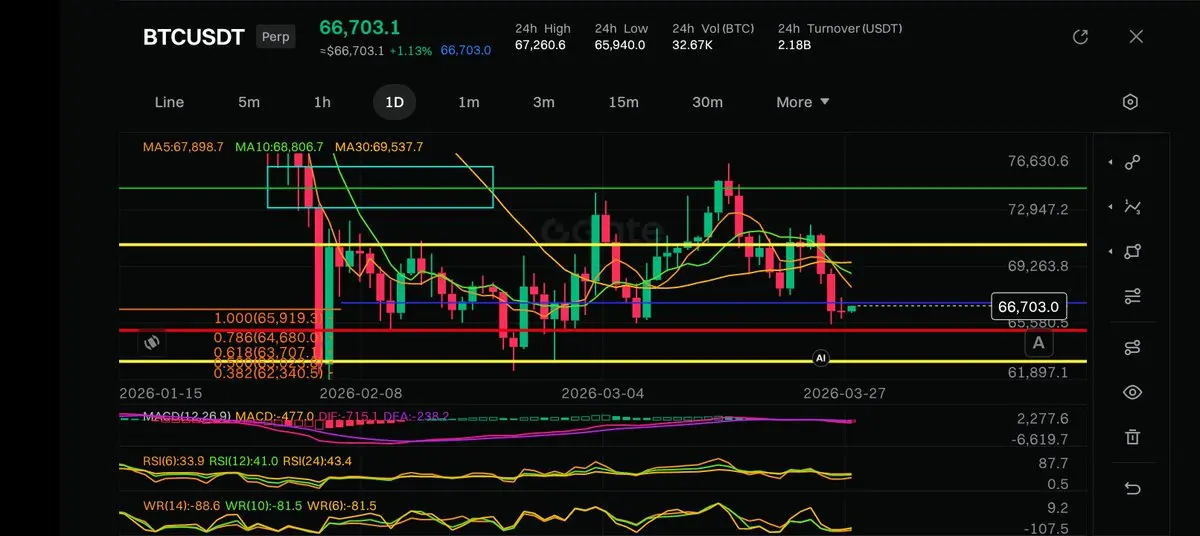Click the 24h High value 67,260.6
The width and height of the screenshot is (1200, 536).
pos(540,45)
